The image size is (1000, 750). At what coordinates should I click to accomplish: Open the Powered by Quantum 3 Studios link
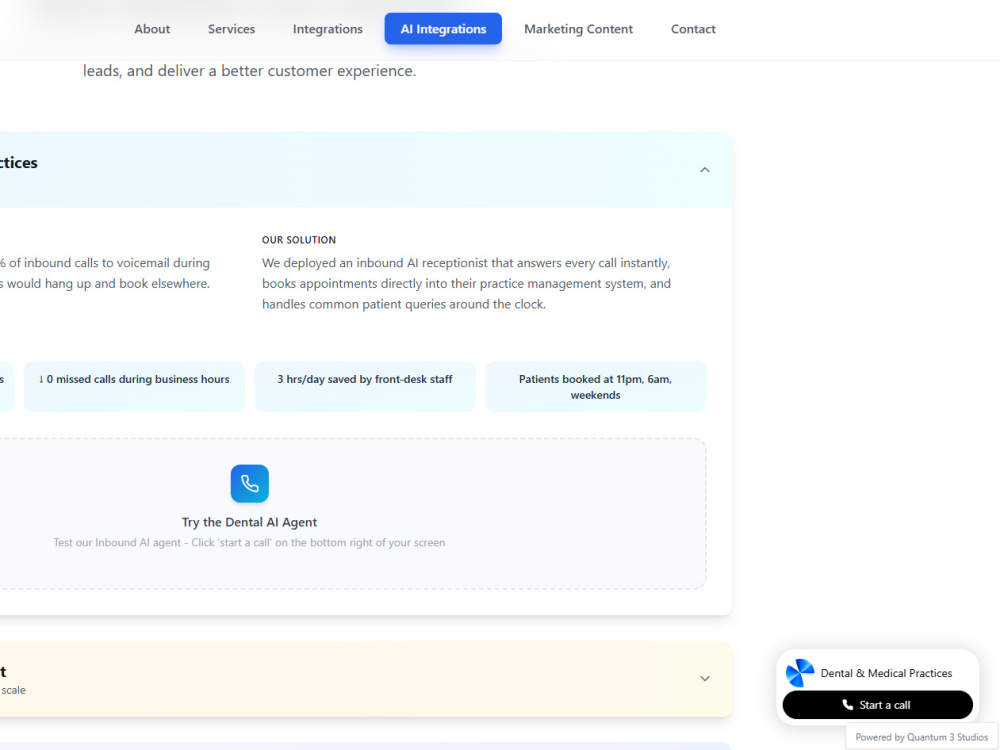[x=922, y=737]
